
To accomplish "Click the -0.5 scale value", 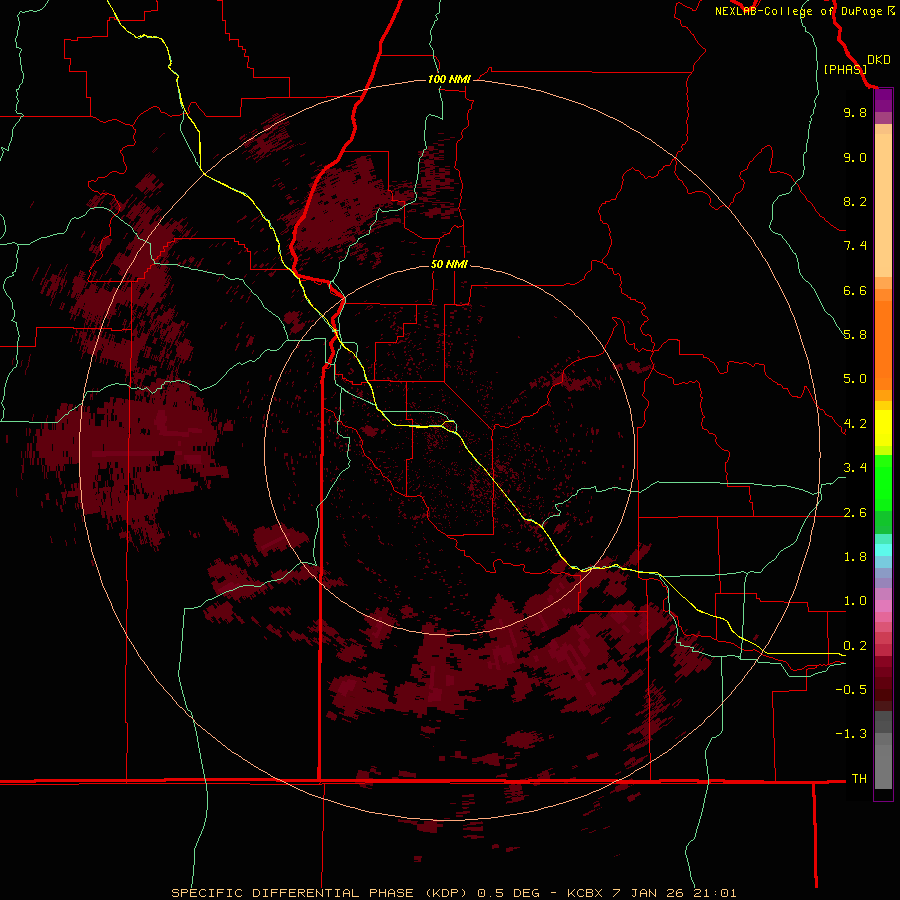I will tap(851, 690).
